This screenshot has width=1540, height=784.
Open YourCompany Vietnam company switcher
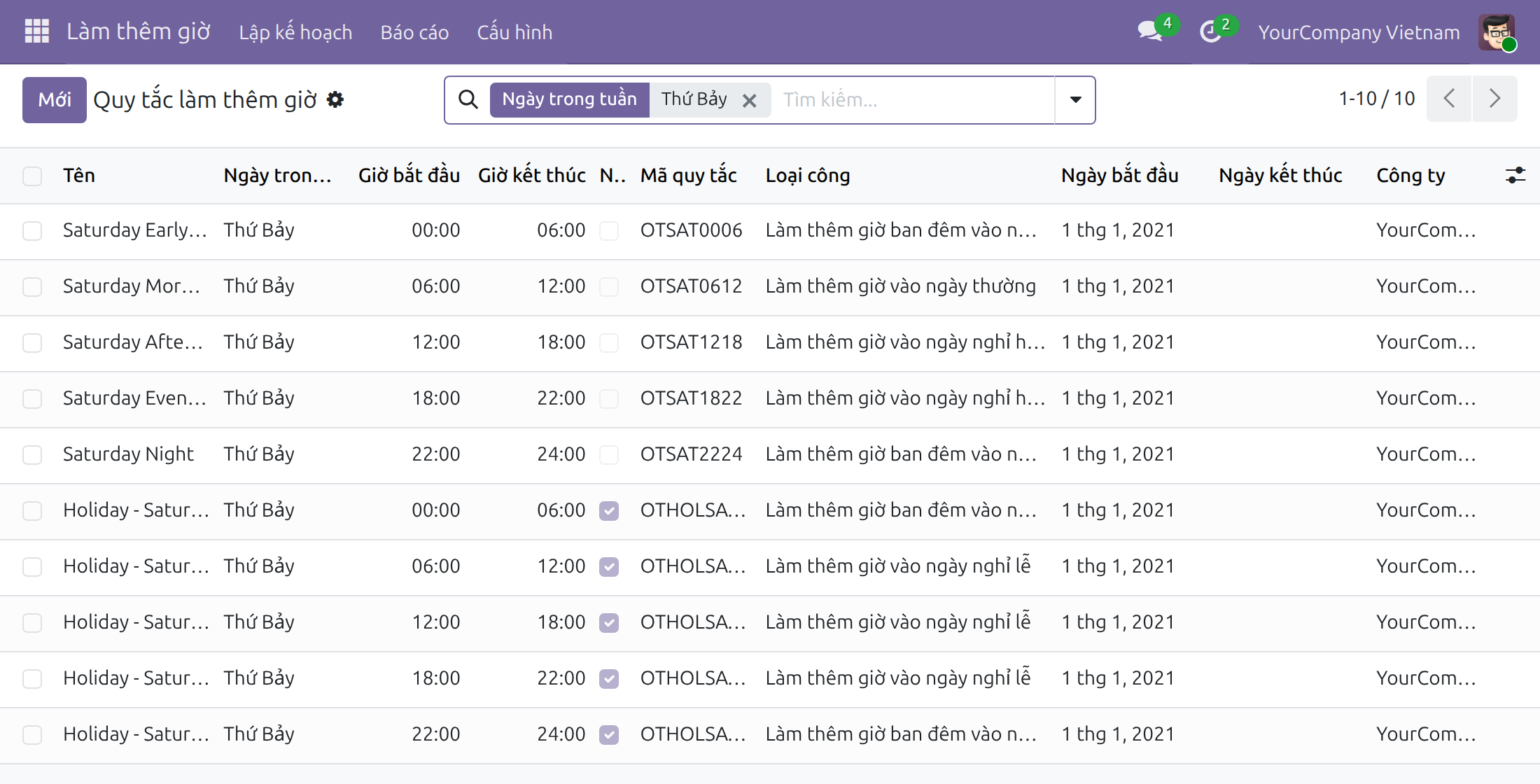click(1359, 32)
